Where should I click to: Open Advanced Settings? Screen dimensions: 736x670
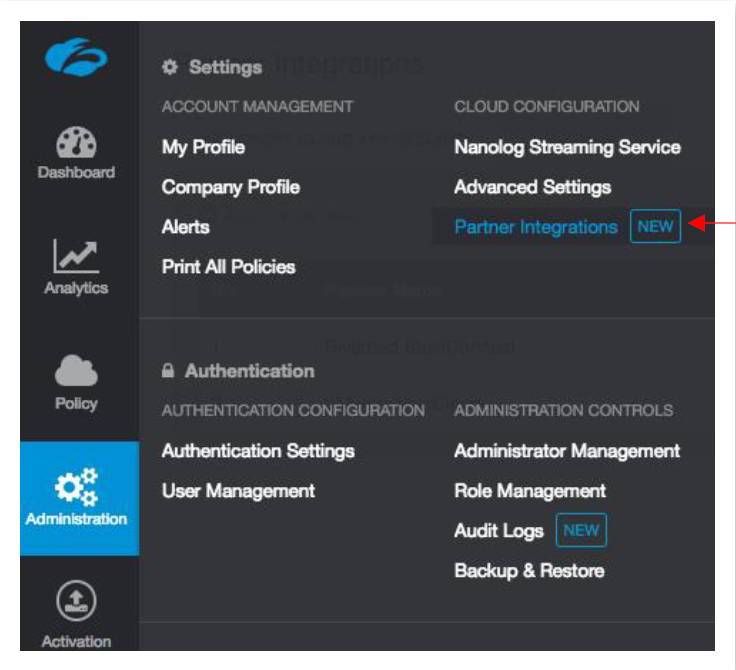coord(532,187)
